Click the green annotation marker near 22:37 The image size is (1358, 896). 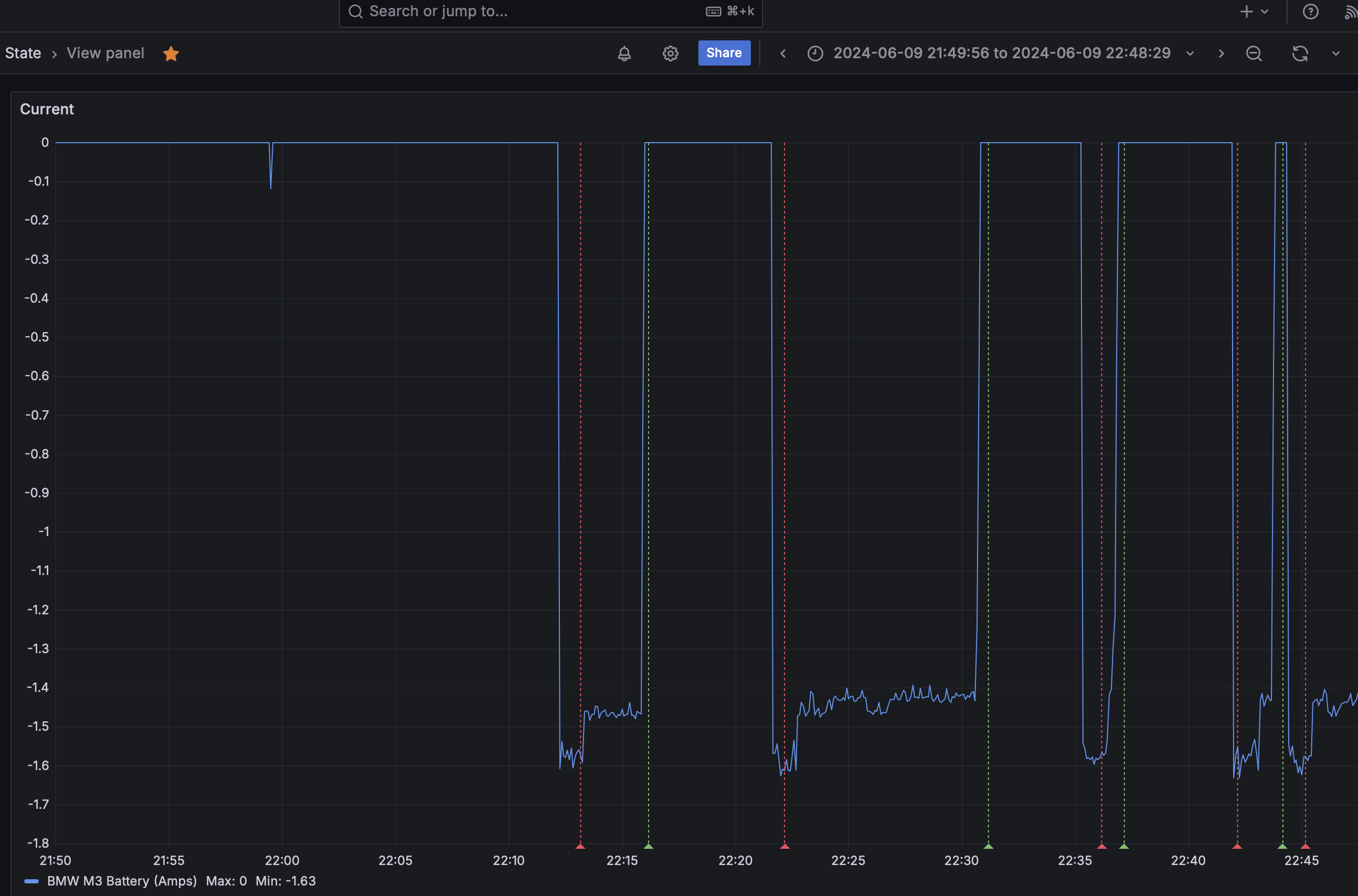tap(1123, 846)
